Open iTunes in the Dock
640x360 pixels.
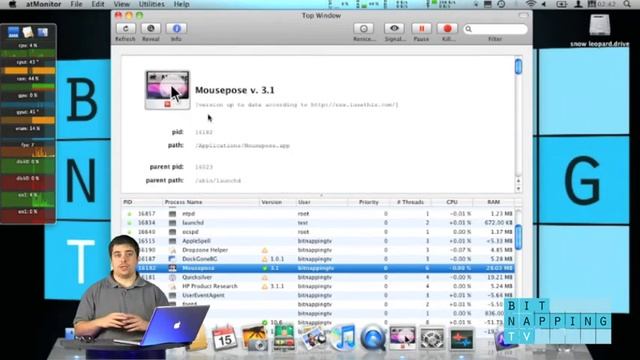(343, 338)
